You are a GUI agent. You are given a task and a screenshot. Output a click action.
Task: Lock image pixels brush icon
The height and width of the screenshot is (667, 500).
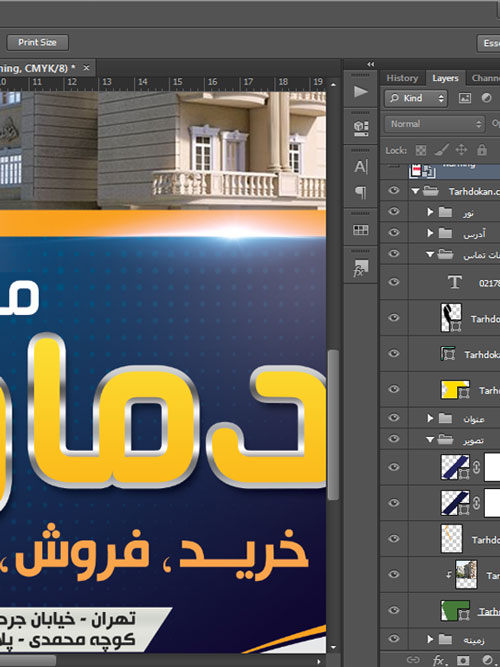[442, 150]
